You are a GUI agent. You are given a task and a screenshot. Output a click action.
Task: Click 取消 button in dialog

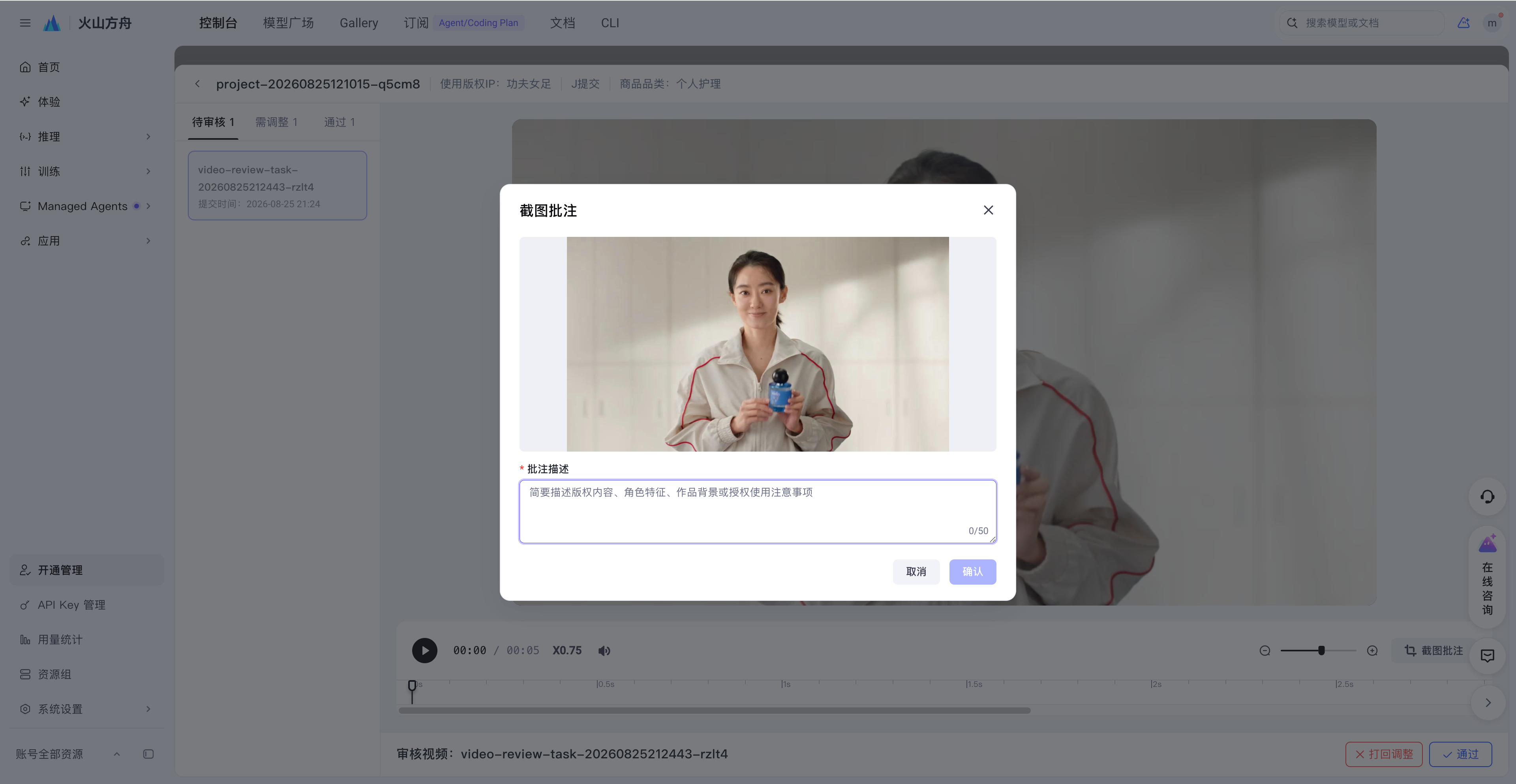[916, 572]
